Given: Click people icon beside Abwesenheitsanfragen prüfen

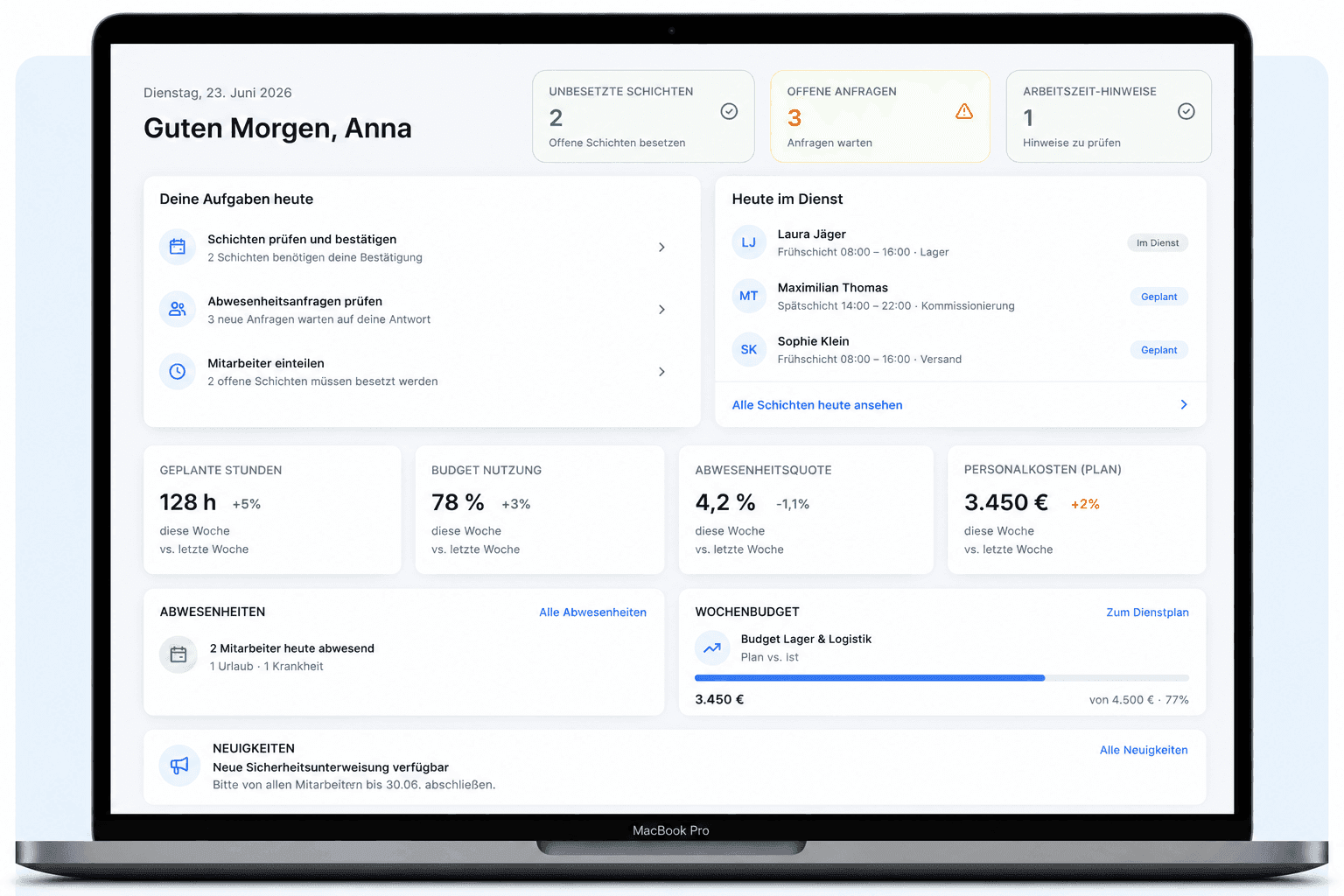Looking at the screenshot, I should 178,309.
